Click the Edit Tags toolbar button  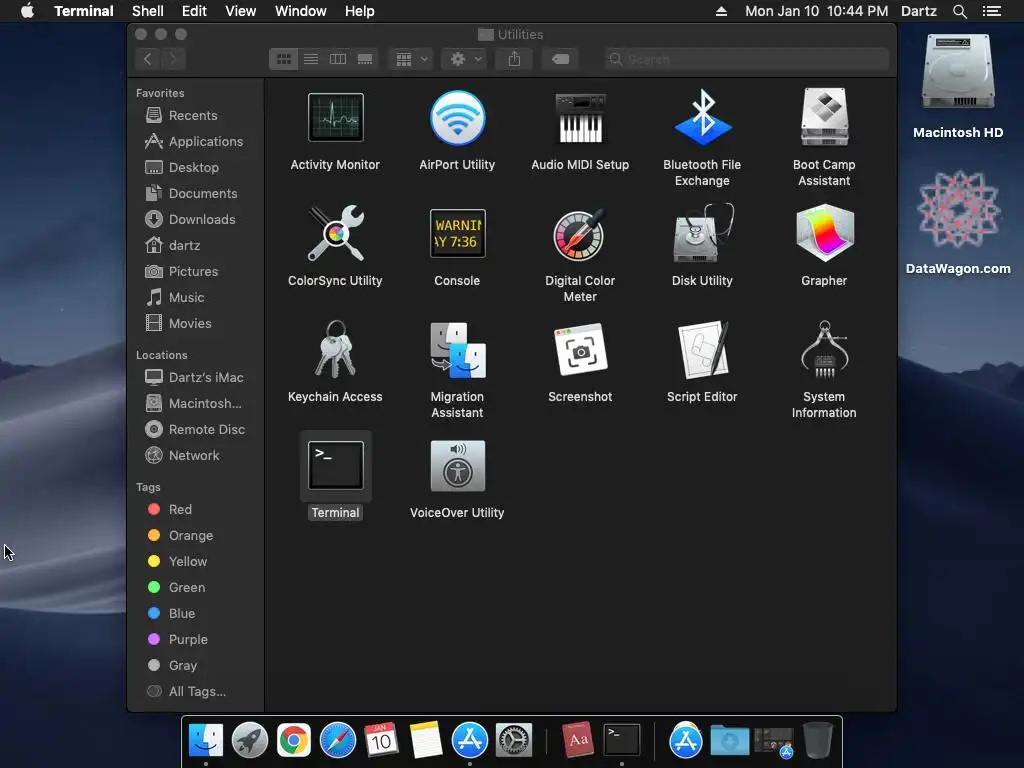coord(560,59)
